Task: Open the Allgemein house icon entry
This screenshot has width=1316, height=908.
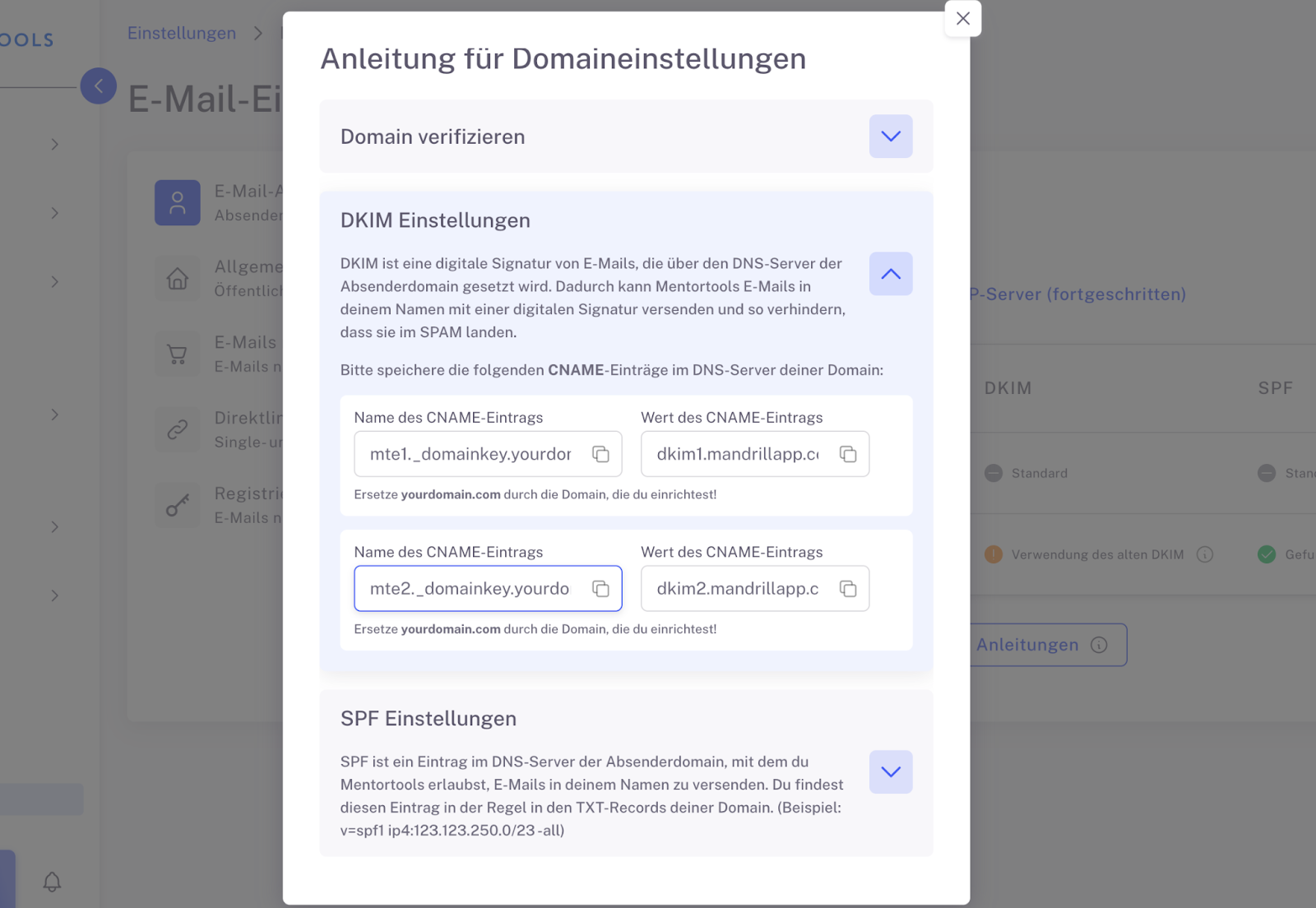Action: coord(178,278)
